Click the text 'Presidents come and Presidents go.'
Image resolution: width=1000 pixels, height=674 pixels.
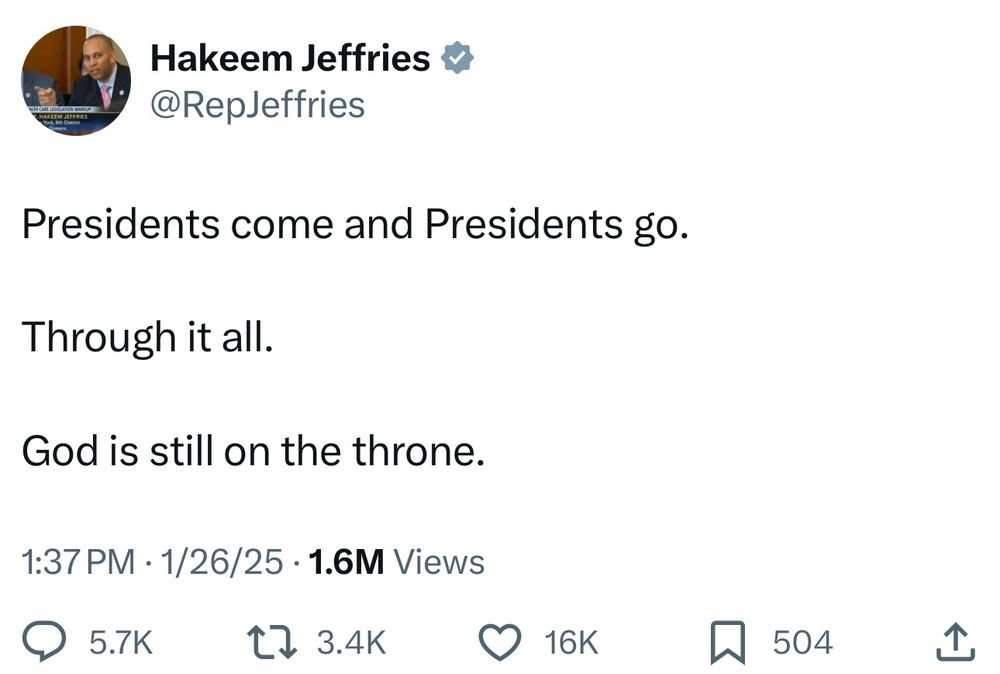[x=355, y=225]
